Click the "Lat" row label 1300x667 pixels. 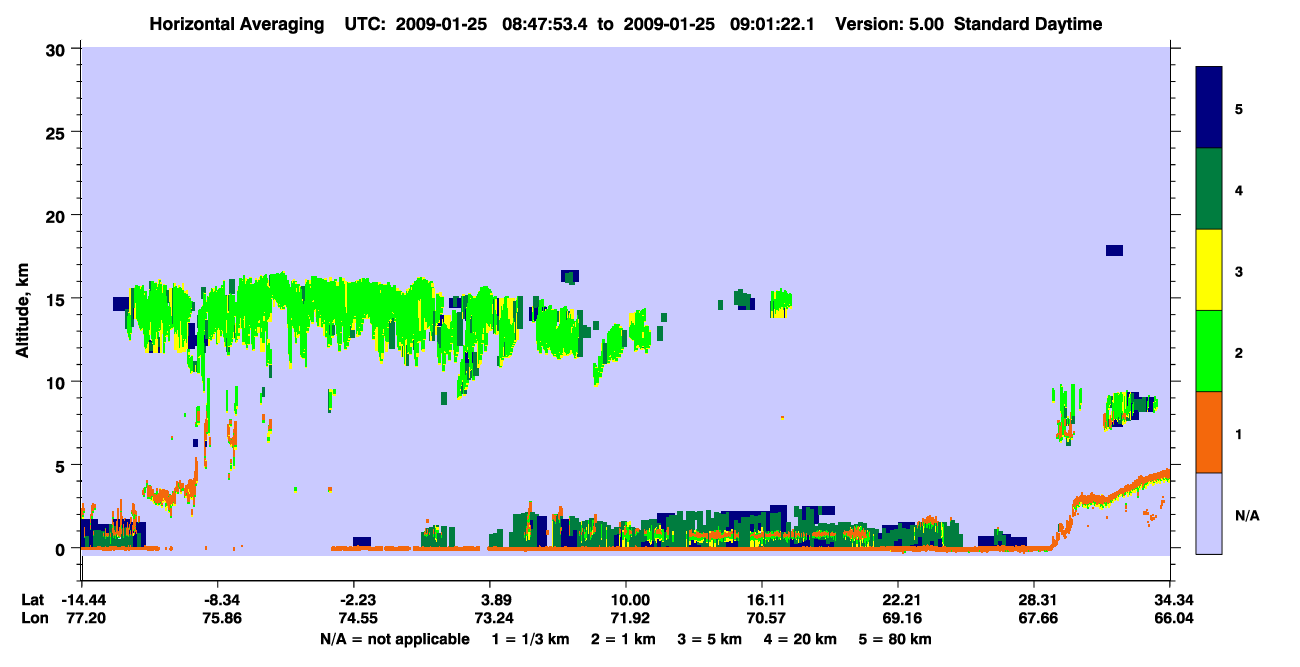pyautogui.click(x=33, y=600)
